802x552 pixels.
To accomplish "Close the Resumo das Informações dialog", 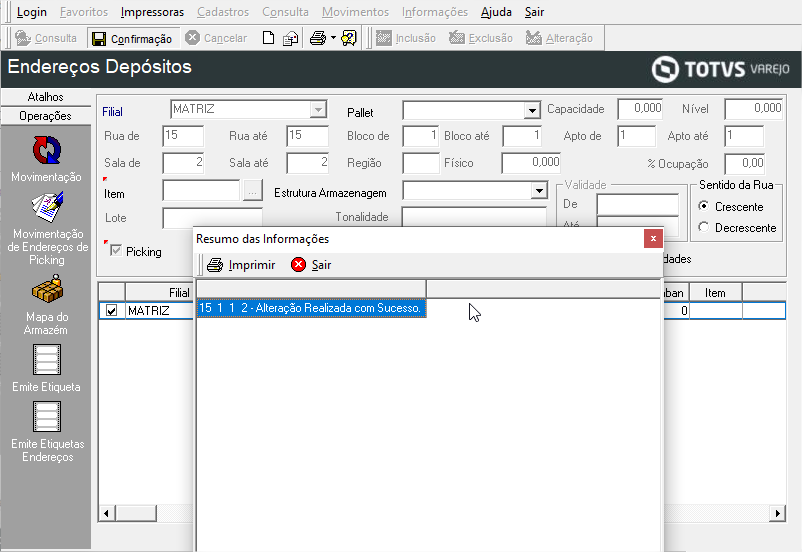I will point(653,238).
